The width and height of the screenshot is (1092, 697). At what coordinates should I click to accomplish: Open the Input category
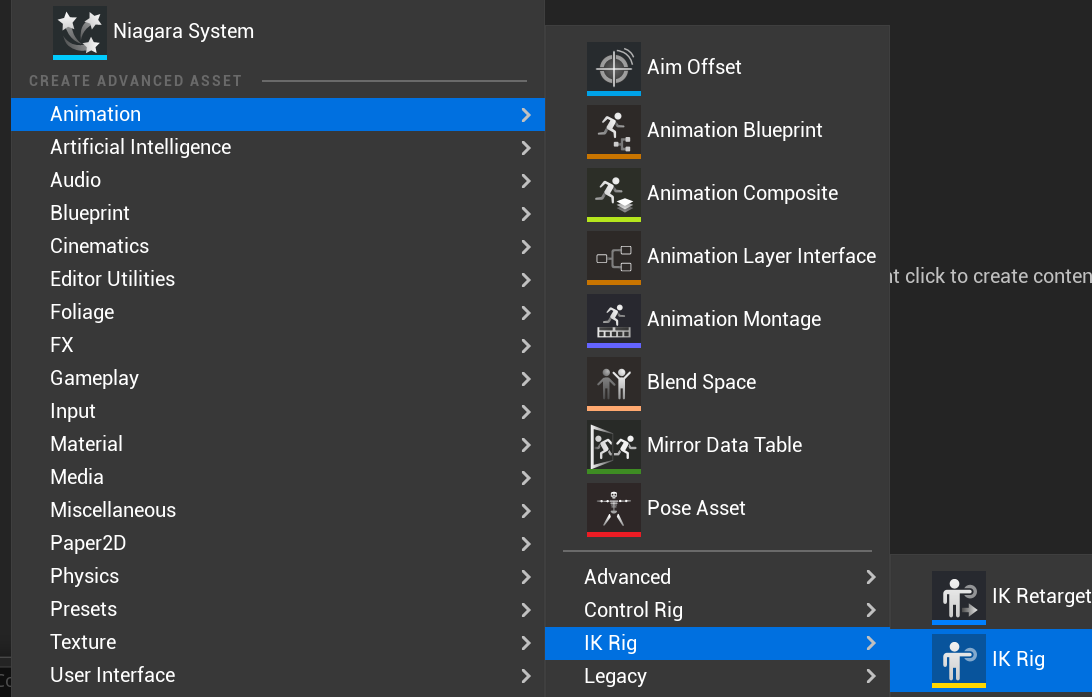[x=278, y=412]
